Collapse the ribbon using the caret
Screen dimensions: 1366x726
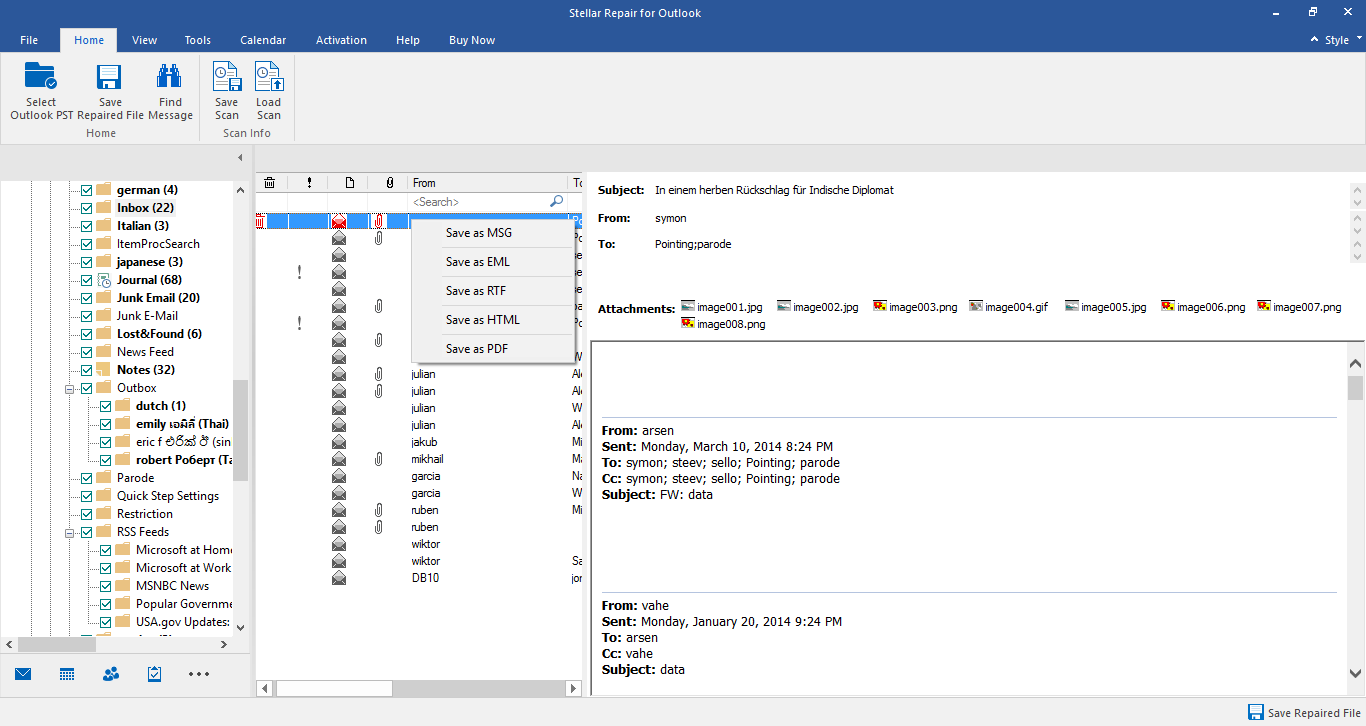(1314, 40)
